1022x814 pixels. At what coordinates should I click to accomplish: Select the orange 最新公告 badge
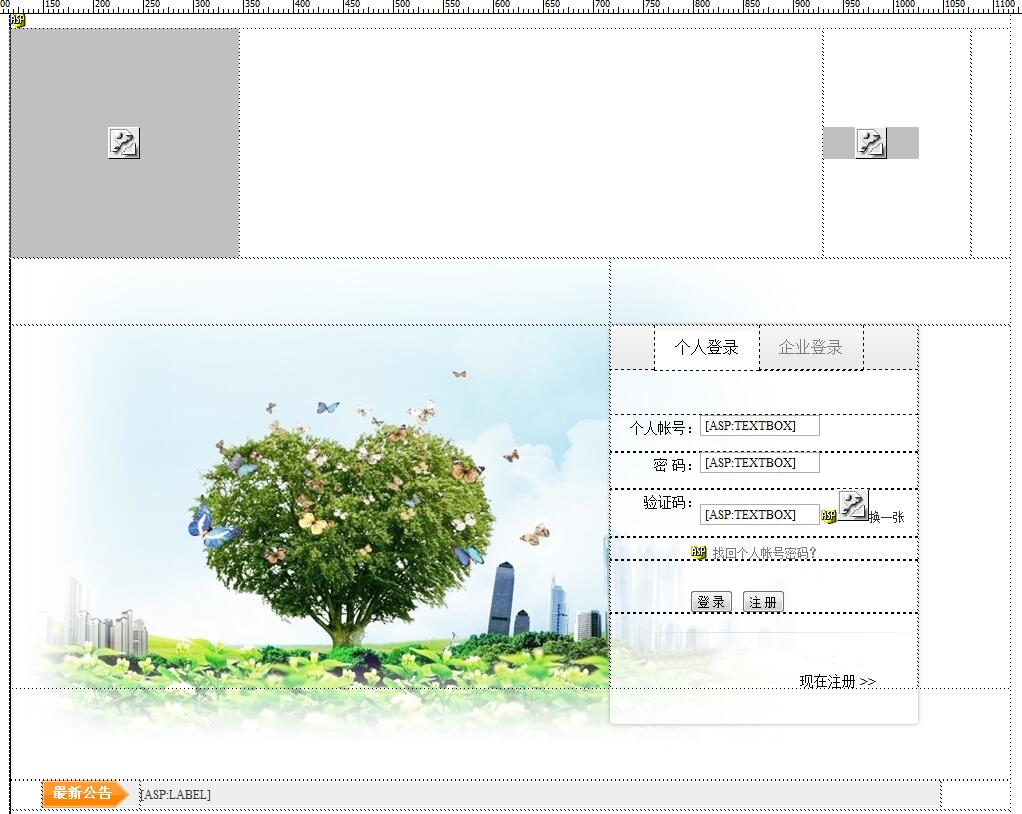click(x=85, y=794)
